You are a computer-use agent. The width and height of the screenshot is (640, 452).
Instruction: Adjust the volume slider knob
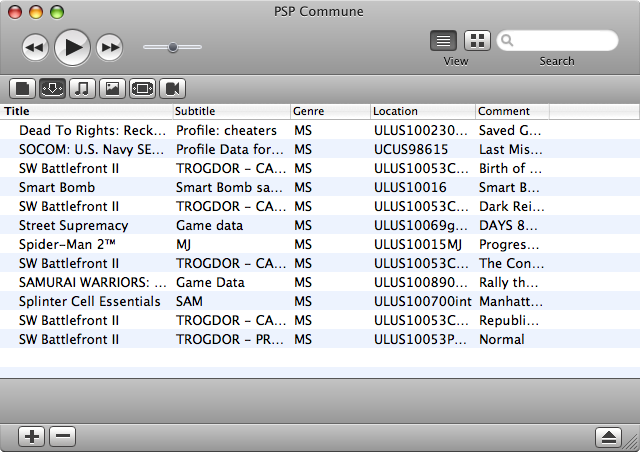[x=173, y=47]
